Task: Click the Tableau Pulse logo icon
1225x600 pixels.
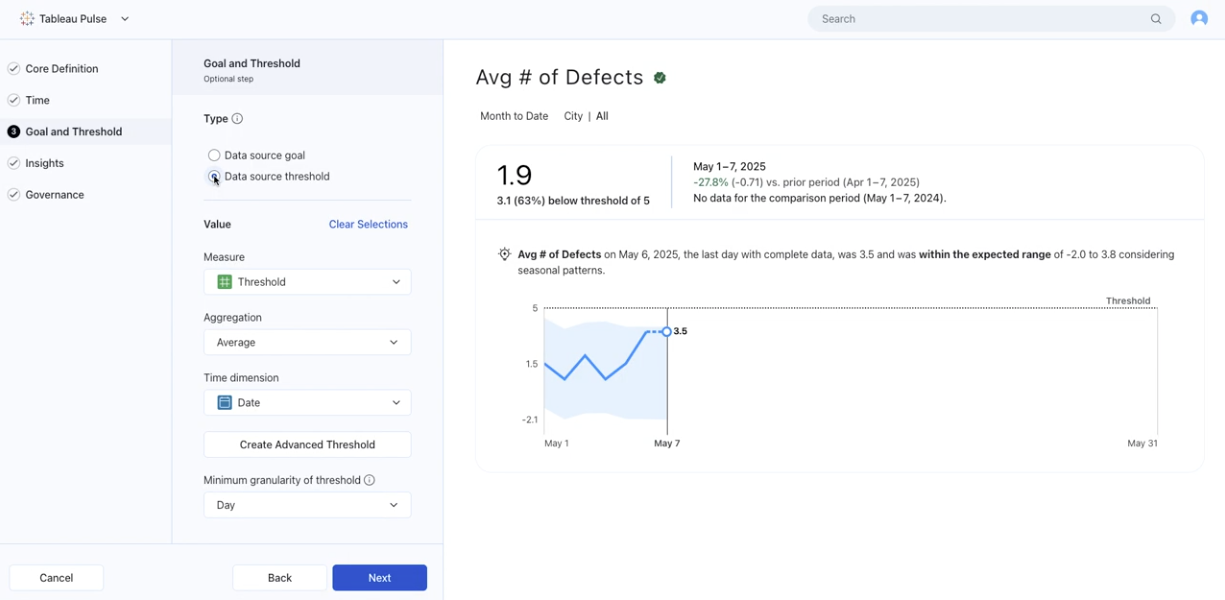Action: 27,19
